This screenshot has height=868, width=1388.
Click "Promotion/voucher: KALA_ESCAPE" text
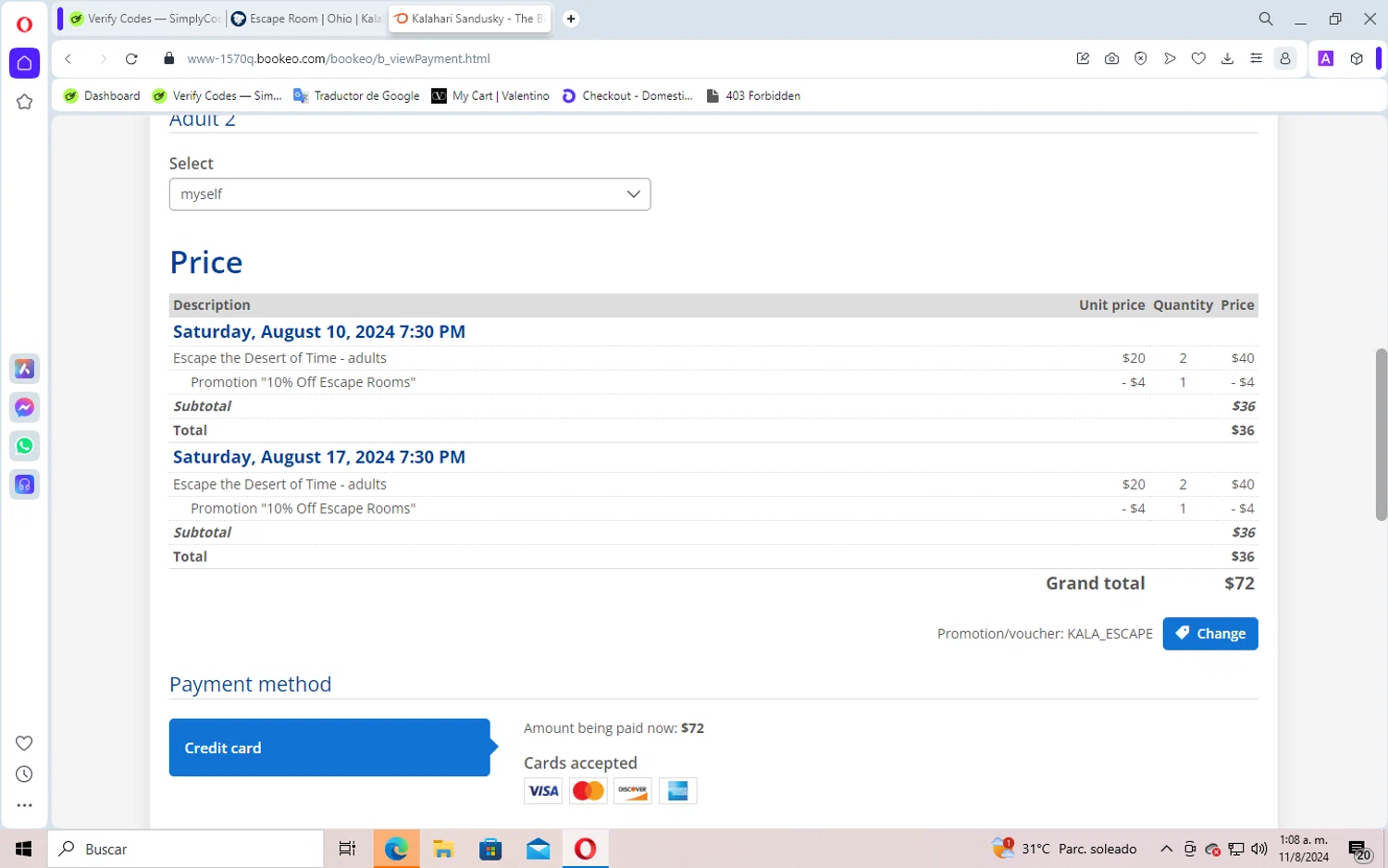(1045, 634)
